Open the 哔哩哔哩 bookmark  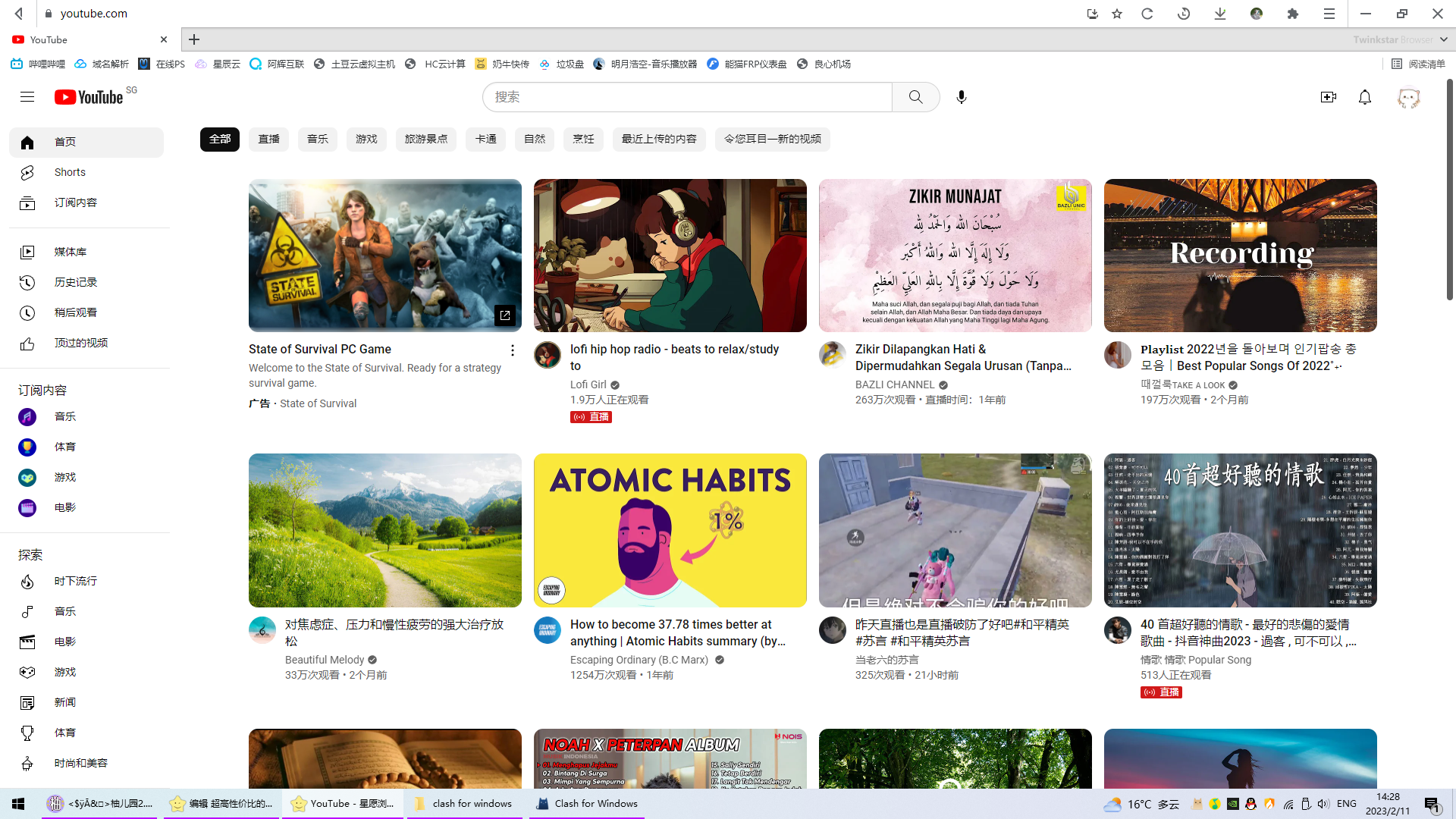click(x=38, y=64)
